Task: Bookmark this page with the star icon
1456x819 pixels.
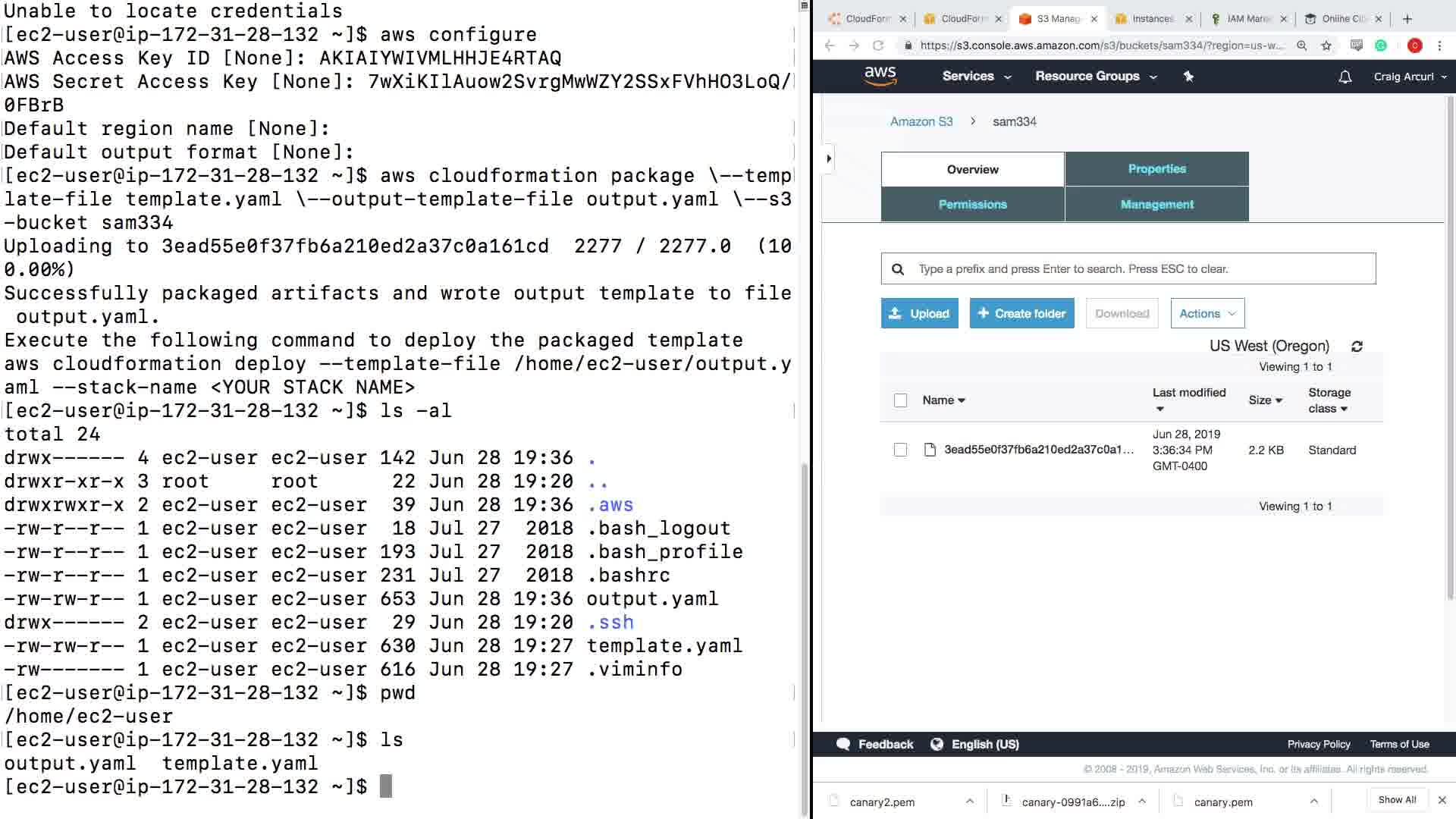Action: 1326,45
